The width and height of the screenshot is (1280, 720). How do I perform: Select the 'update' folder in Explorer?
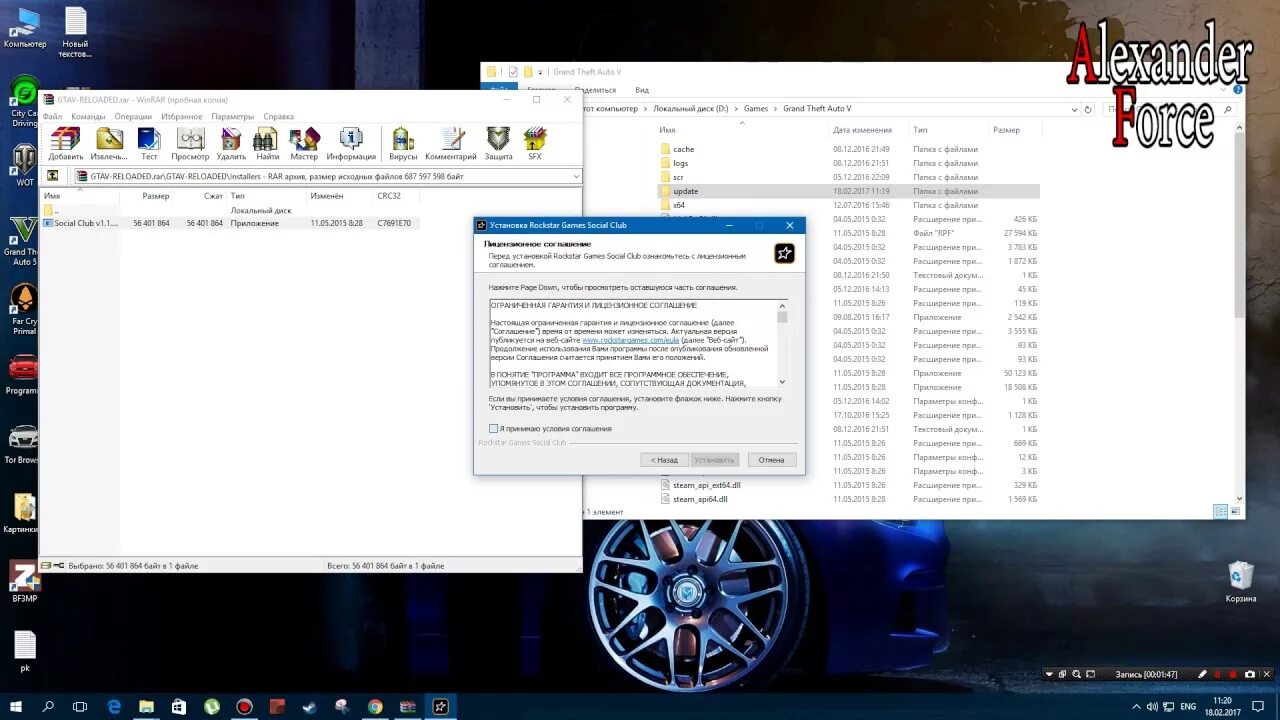point(848,191)
